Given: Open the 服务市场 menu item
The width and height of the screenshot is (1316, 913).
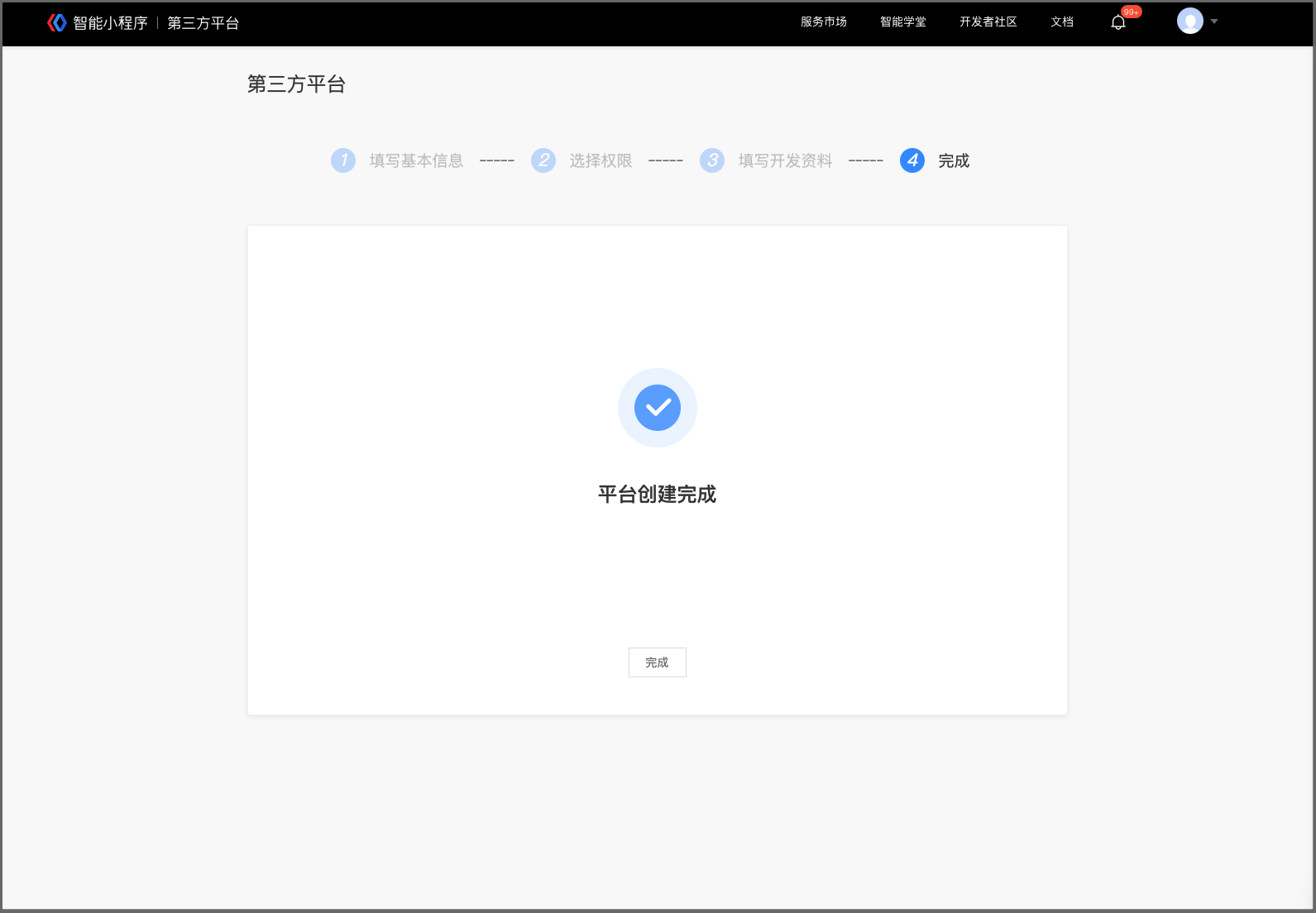Looking at the screenshot, I should pos(824,22).
